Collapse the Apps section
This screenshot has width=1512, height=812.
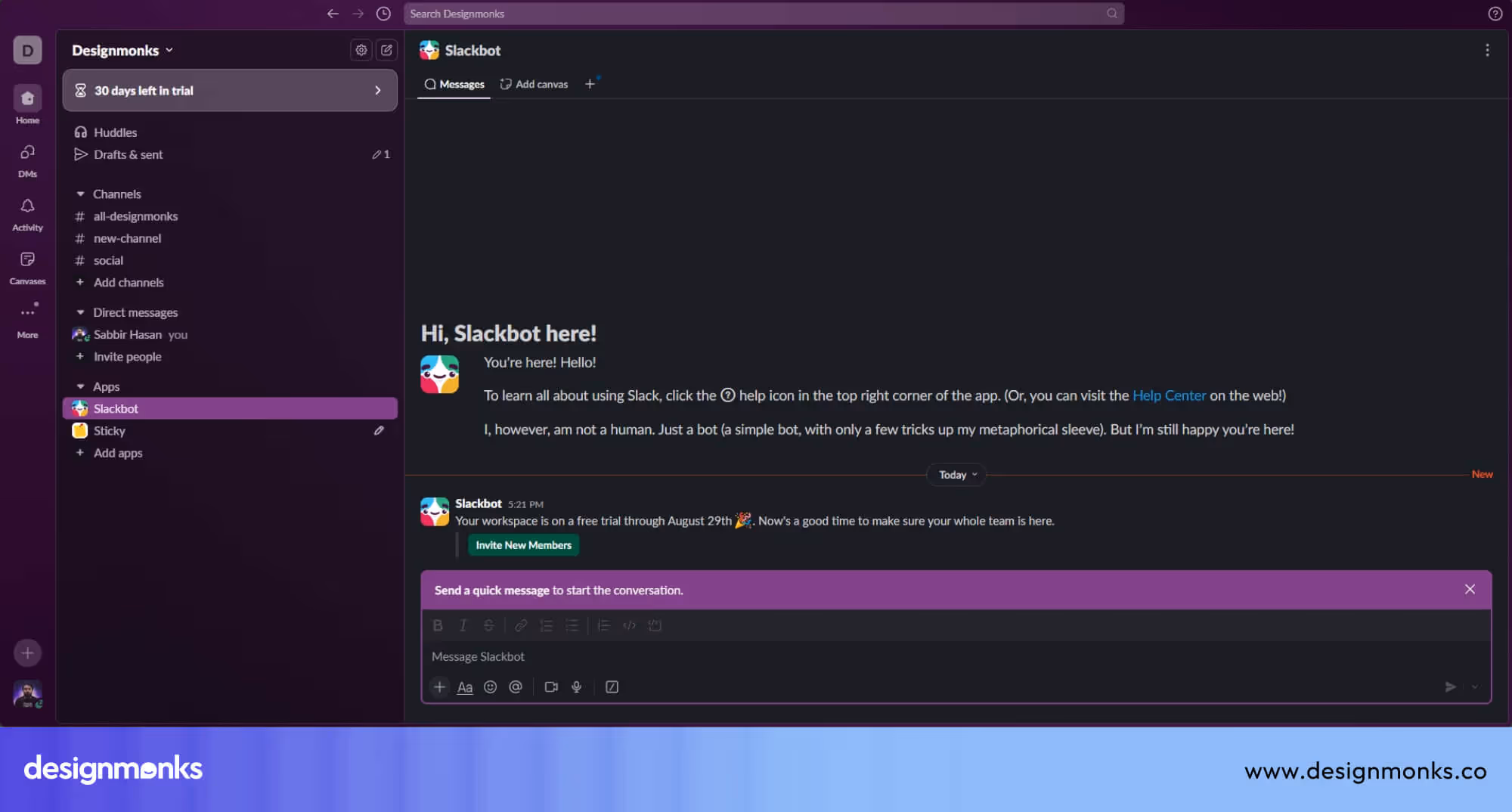pyautogui.click(x=80, y=386)
